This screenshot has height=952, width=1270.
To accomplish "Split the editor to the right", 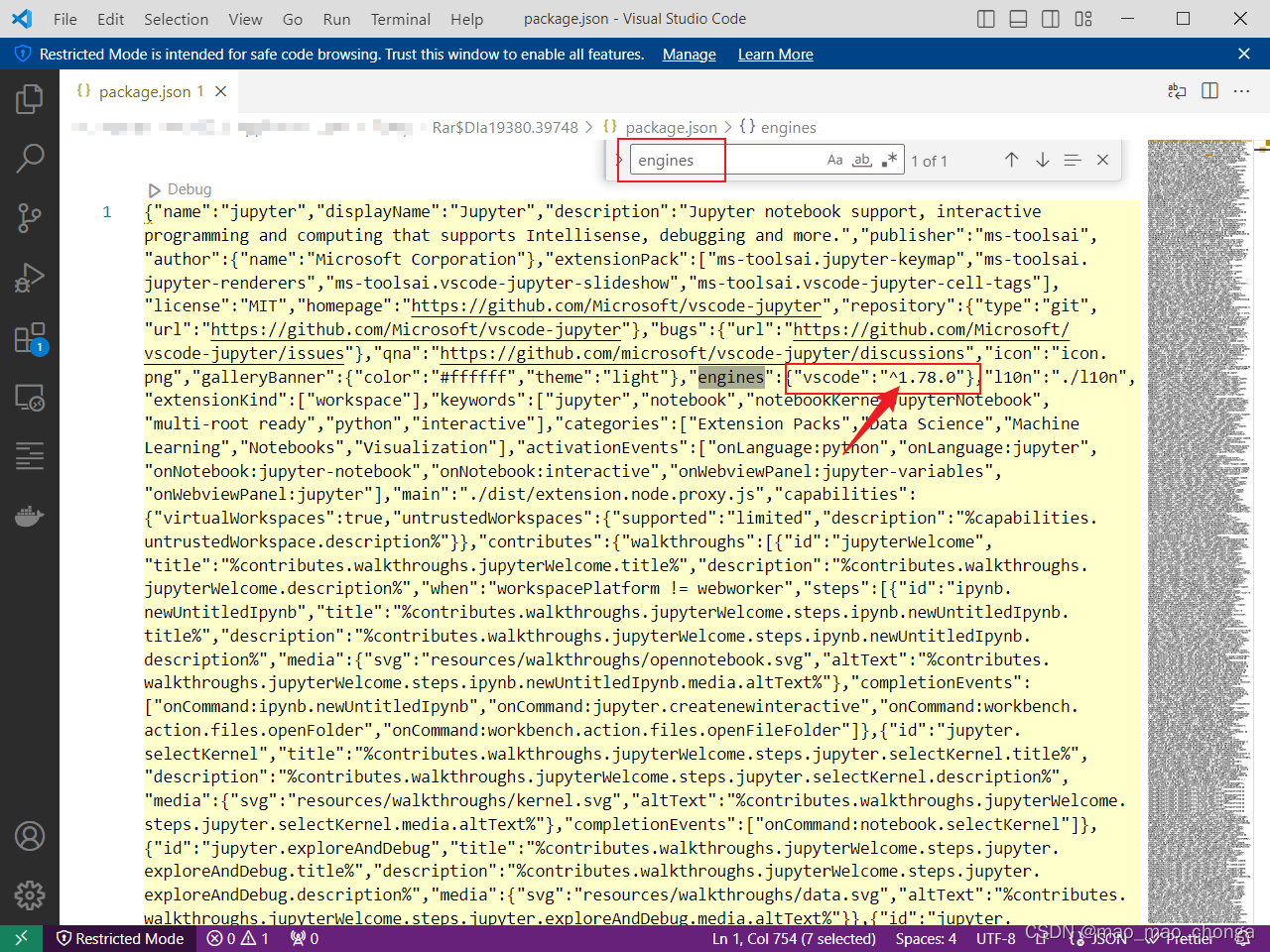I will [x=1209, y=91].
